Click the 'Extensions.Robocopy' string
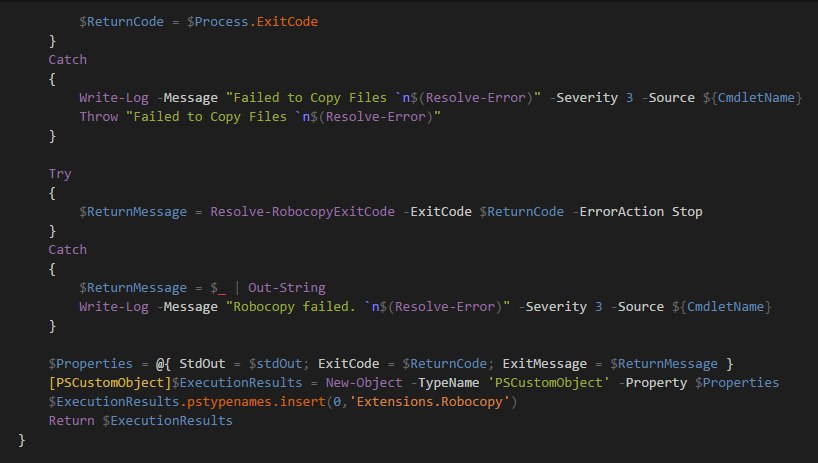This screenshot has height=463, width=818. click(429, 401)
